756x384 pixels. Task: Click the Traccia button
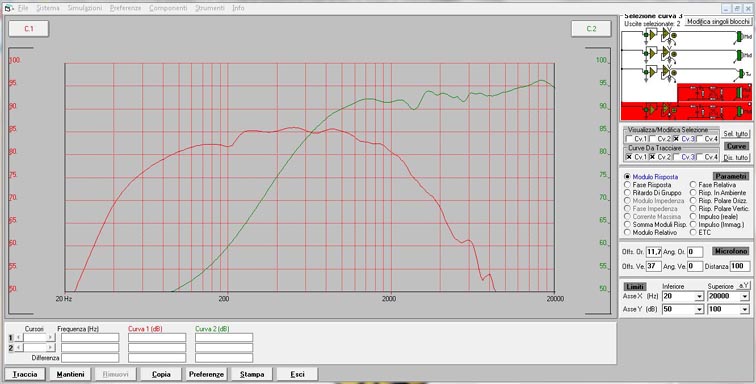pos(25,374)
